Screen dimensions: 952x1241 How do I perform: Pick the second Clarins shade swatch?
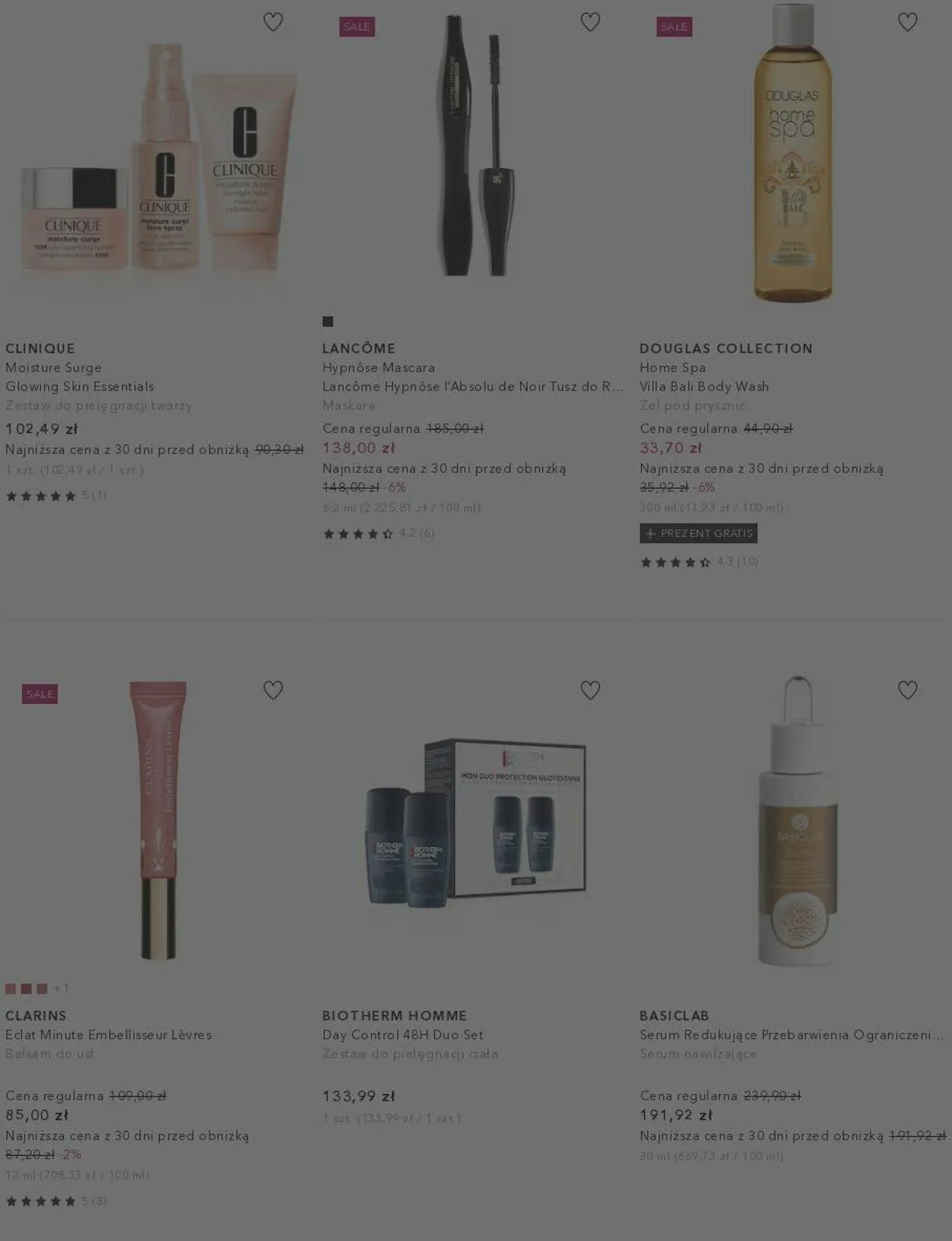click(x=26, y=989)
